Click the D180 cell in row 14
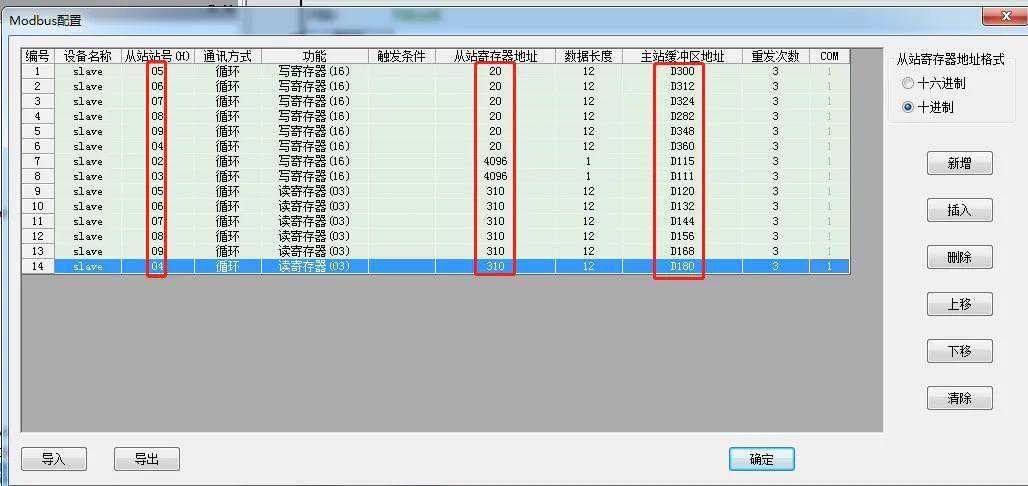Viewport: 1028px width, 486px height. (682, 266)
